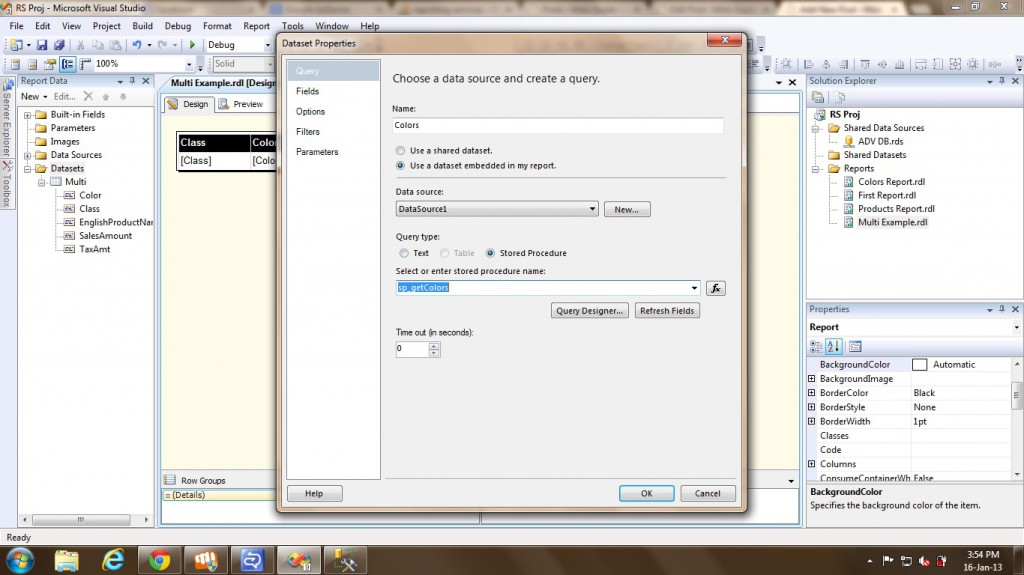The image size is (1024, 575).
Task: Switch to the Fields page
Action: 307,91
